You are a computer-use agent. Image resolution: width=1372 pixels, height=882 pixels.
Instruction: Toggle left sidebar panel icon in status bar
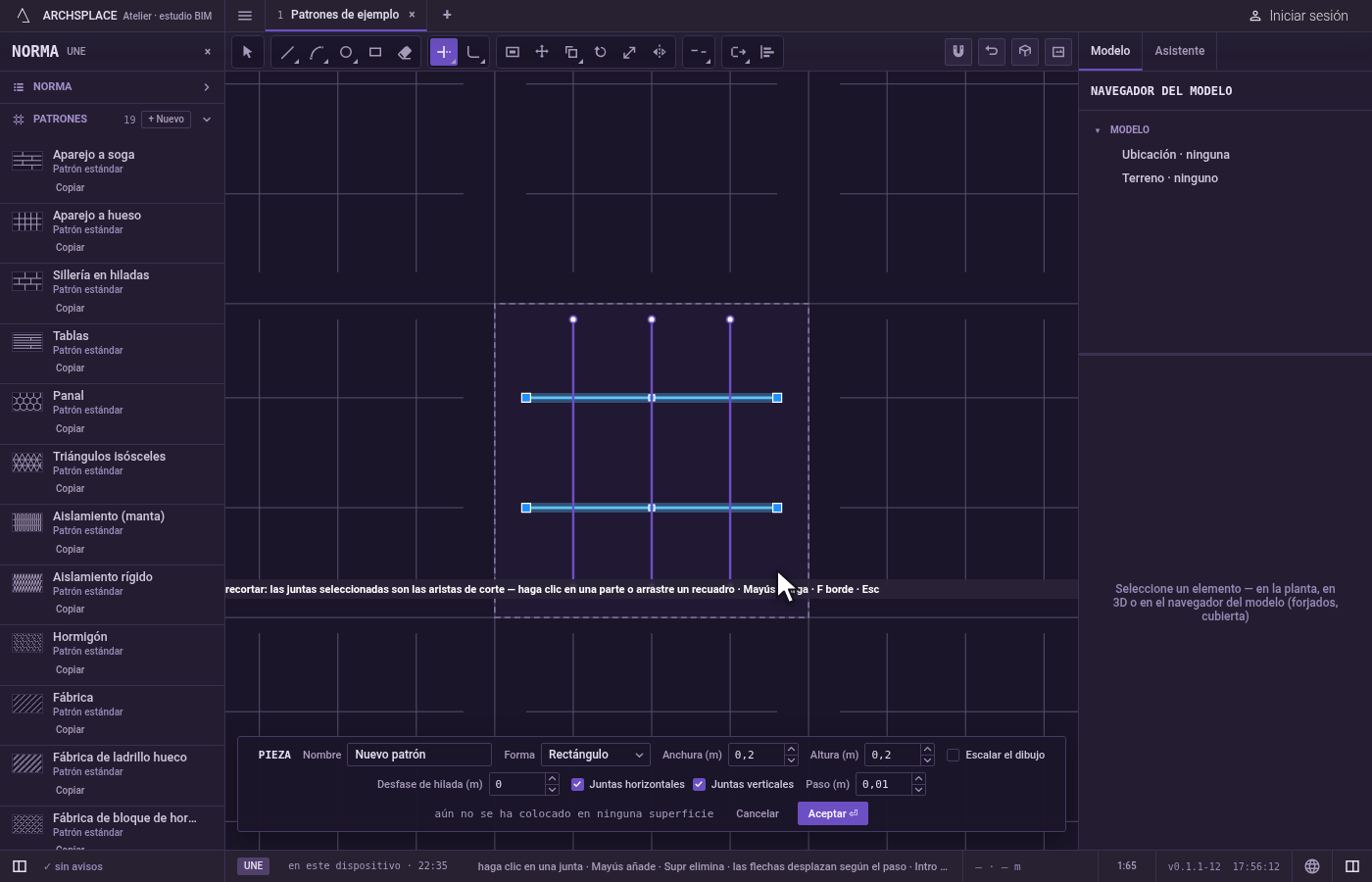[x=19, y=866]
